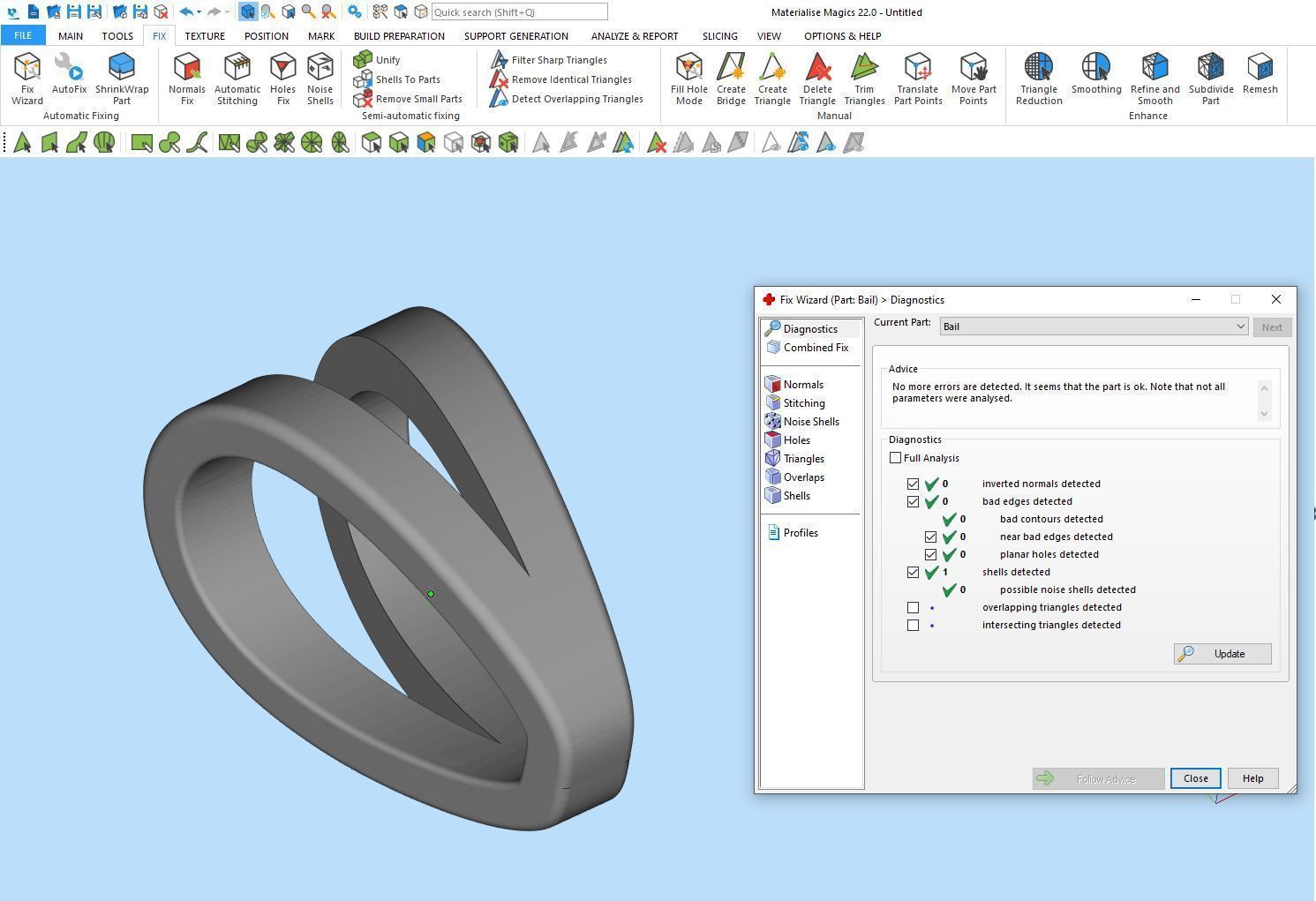Open the Holes wizard page
This screenshot has width=1316, height=901.
(x=788, y=440)
